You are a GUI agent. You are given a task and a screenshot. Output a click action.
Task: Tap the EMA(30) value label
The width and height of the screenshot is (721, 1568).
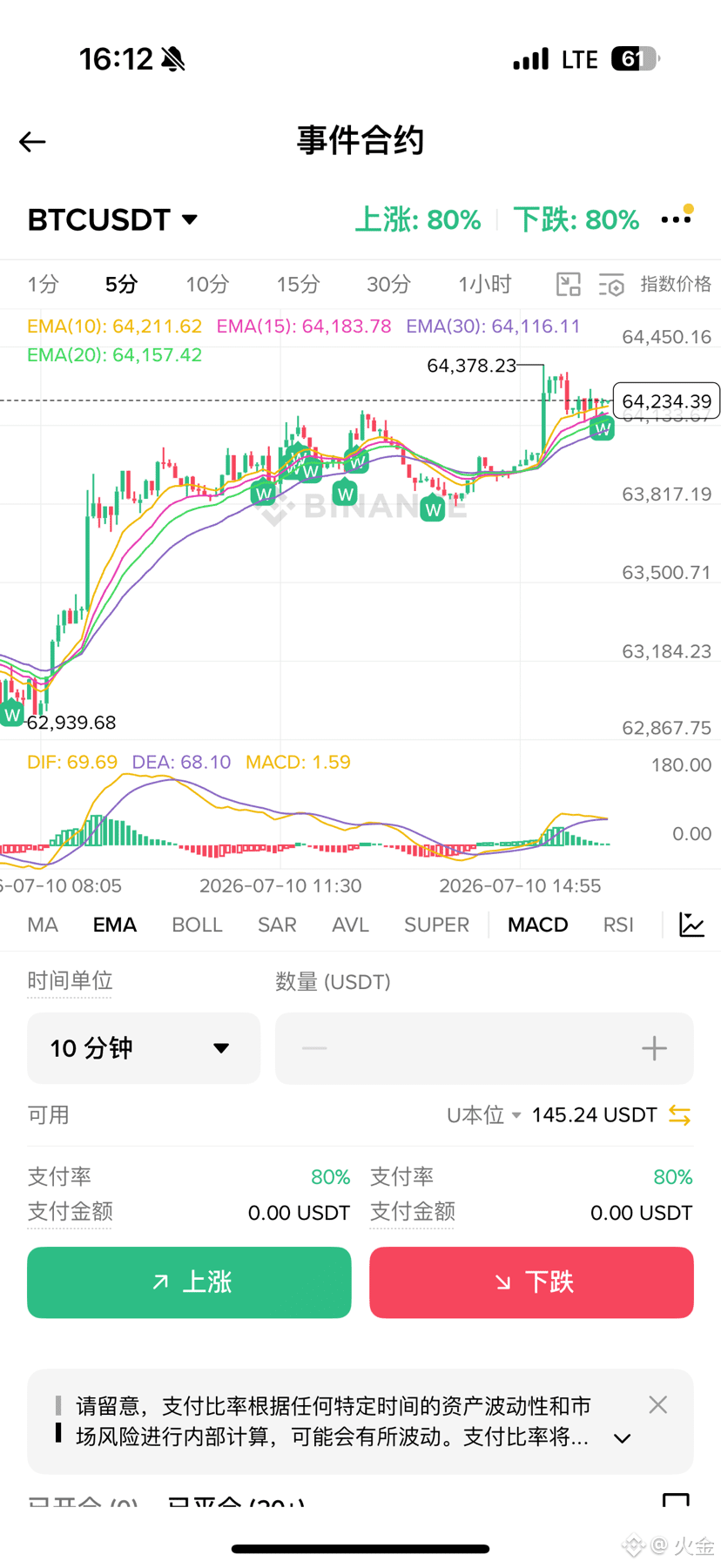point(493,326)
